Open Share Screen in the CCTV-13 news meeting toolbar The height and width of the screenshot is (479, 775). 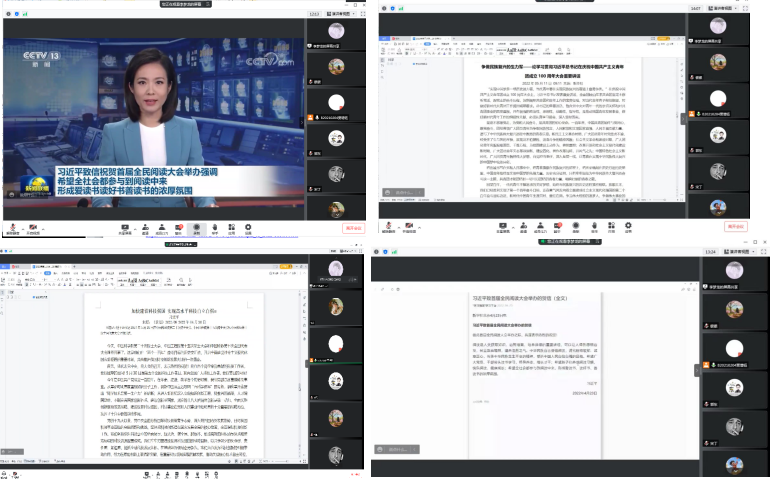tap(124, 227)
